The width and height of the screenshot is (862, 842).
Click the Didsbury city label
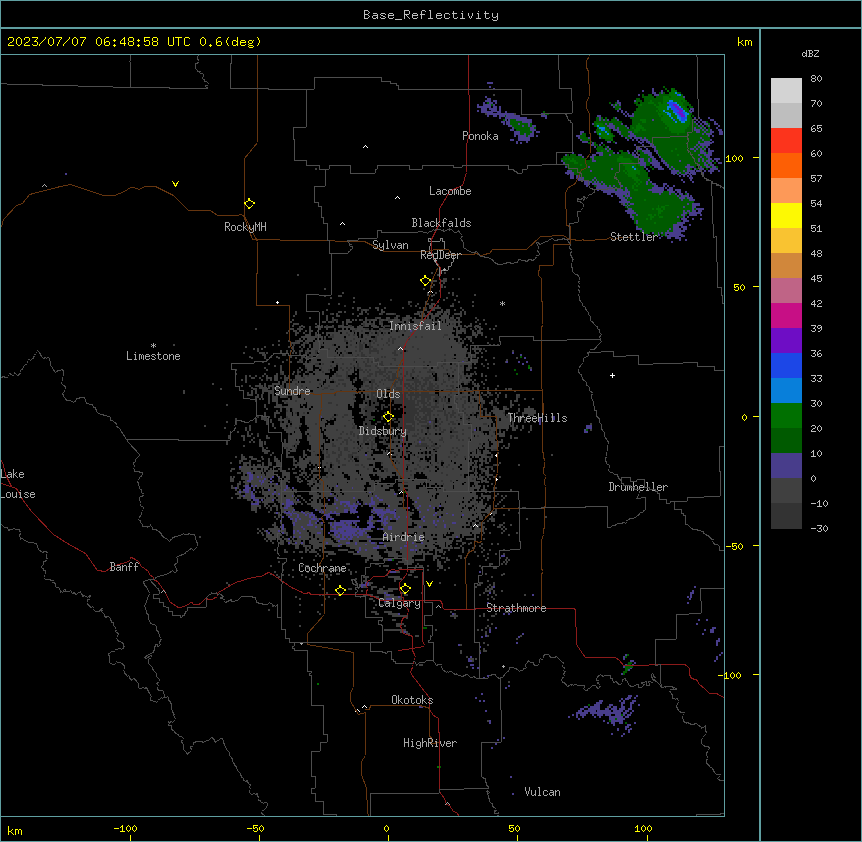coord(383,431)
